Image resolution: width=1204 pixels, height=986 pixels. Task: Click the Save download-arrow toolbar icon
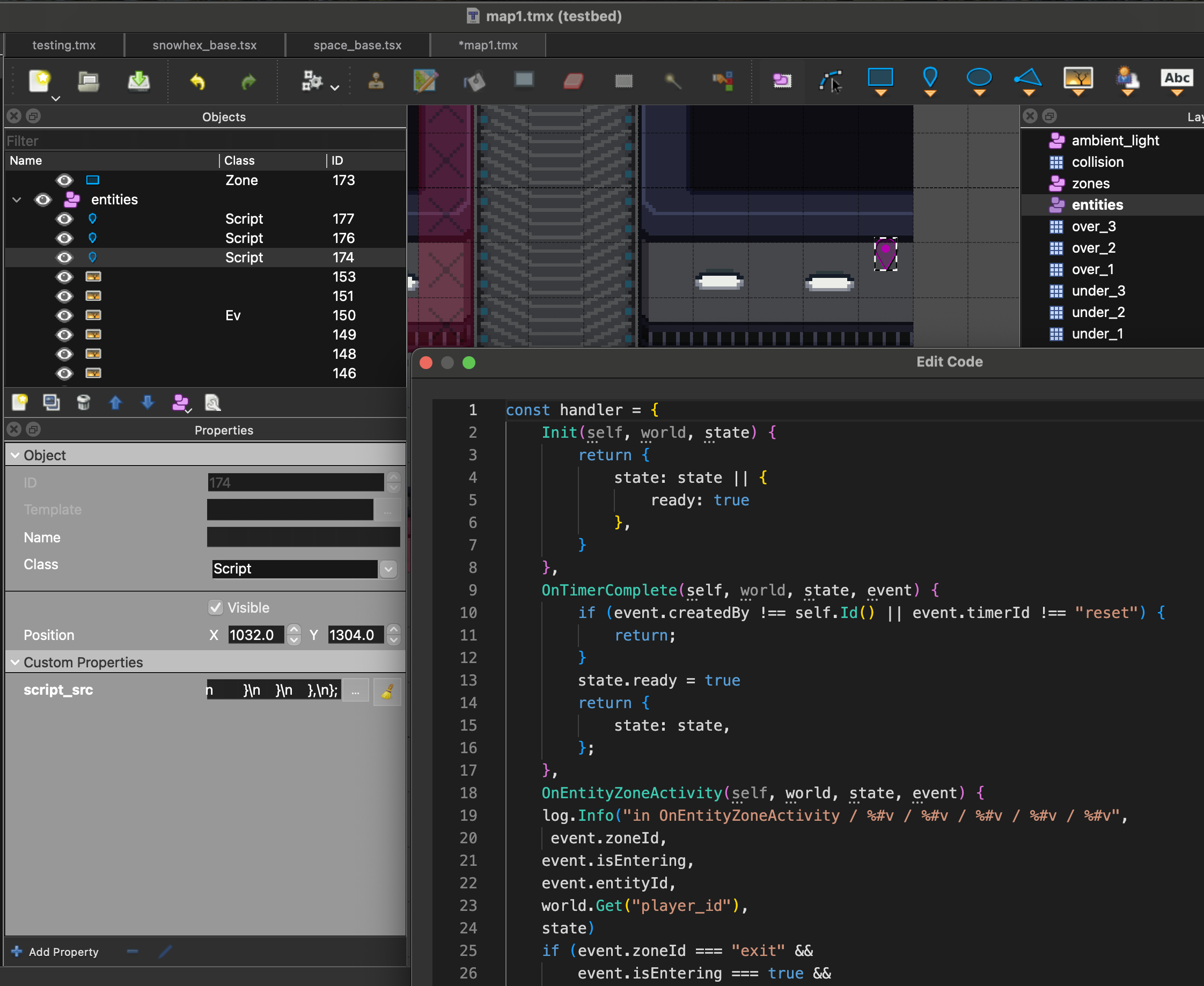(x=138, y=81)
